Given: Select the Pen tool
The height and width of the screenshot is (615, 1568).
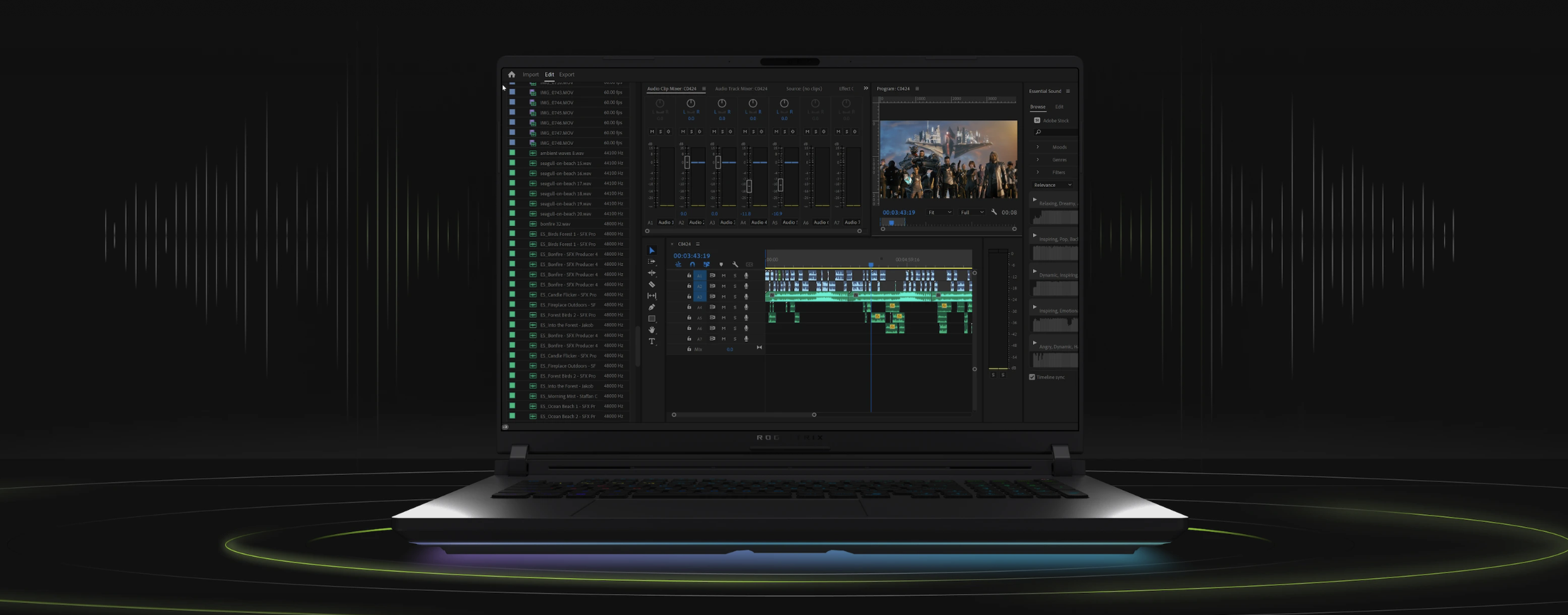Looking at the screenshot, I should 652,307.
